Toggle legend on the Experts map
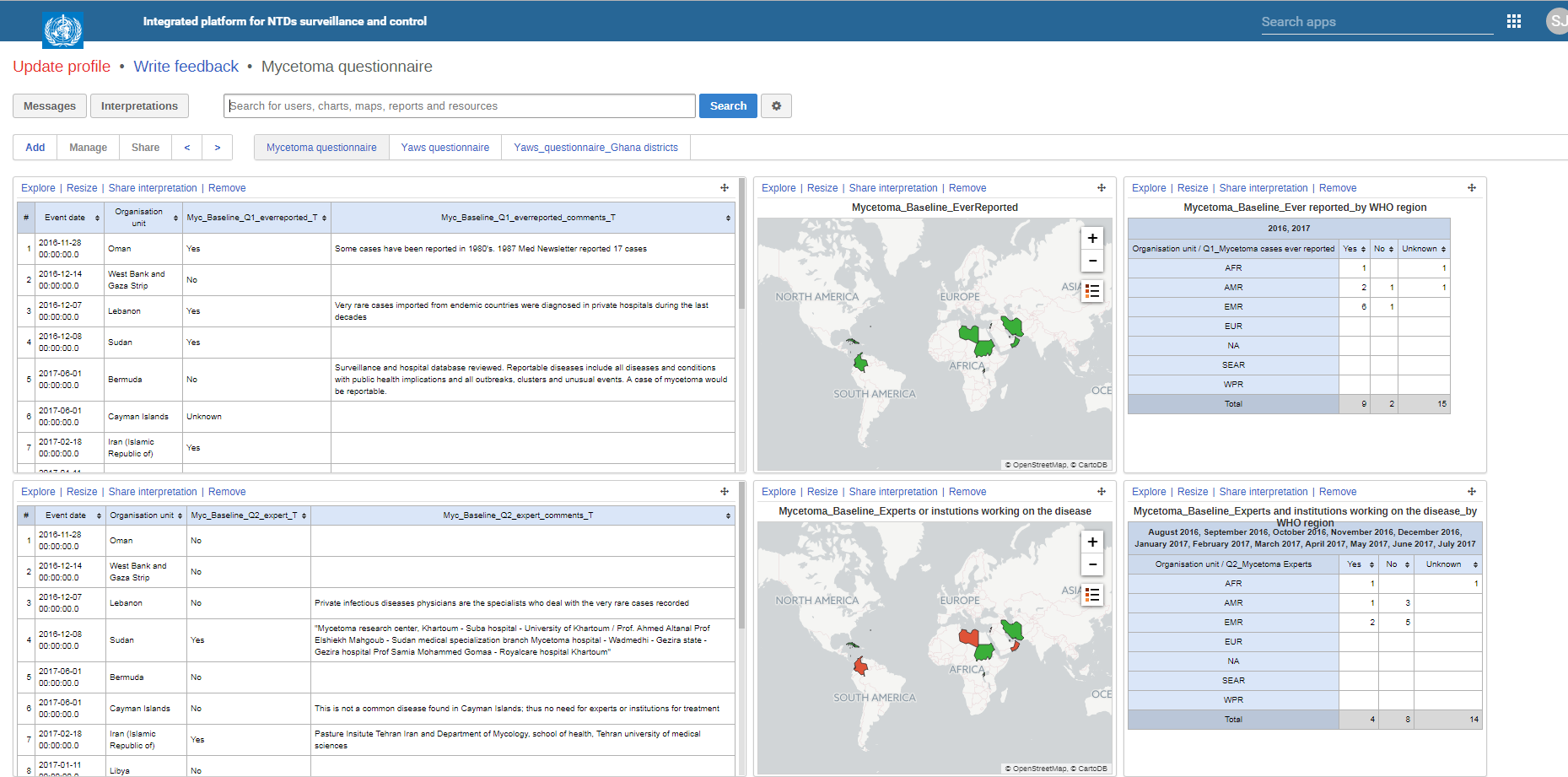 [1092, 595]
